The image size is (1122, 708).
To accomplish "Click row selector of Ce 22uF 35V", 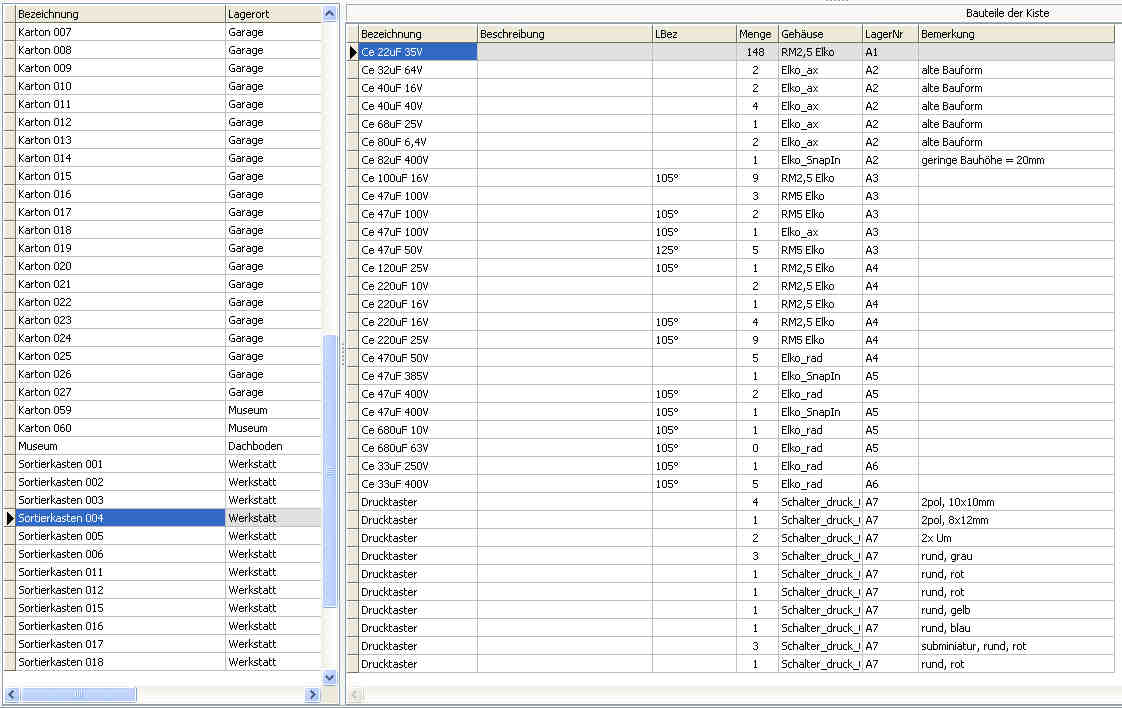I will click(x=353, y=52).
